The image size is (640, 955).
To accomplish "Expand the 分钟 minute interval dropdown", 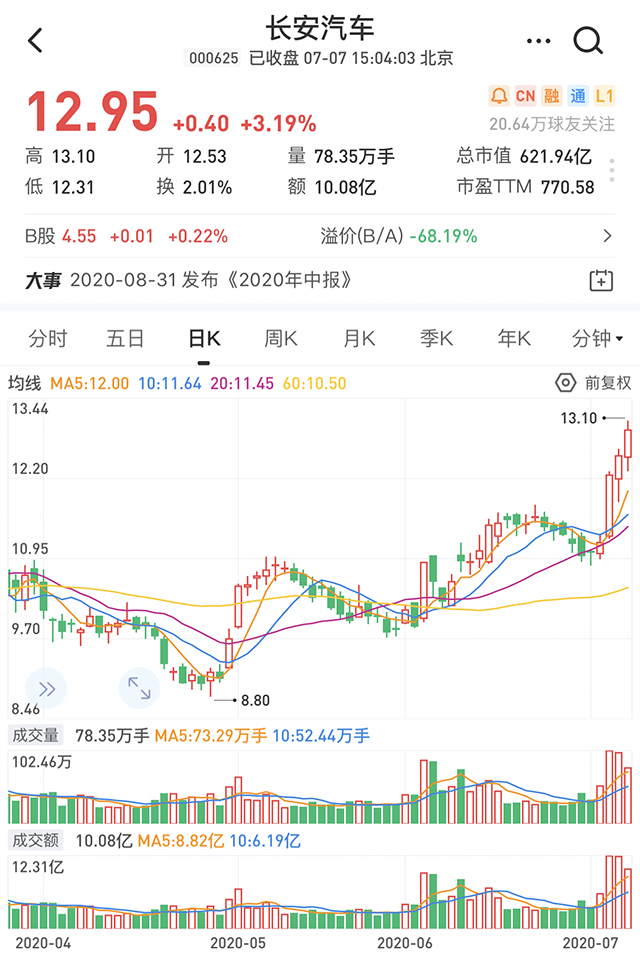I will pos(597,339).
